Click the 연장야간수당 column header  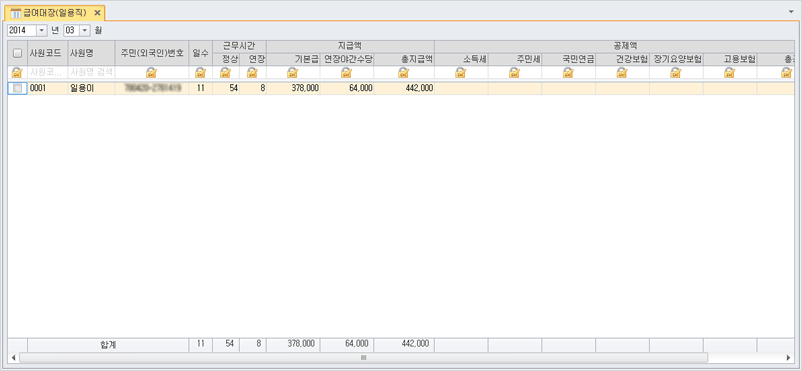347,59
